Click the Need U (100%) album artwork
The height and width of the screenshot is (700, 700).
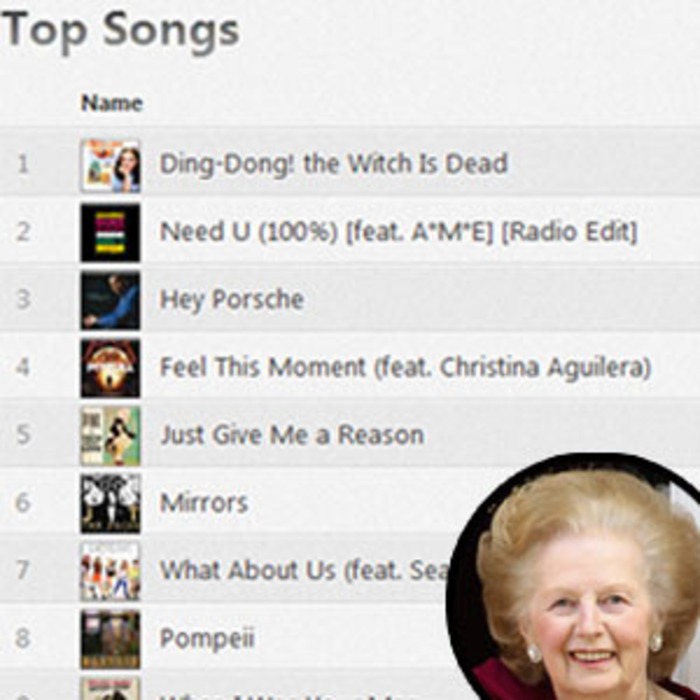[110, 233]
